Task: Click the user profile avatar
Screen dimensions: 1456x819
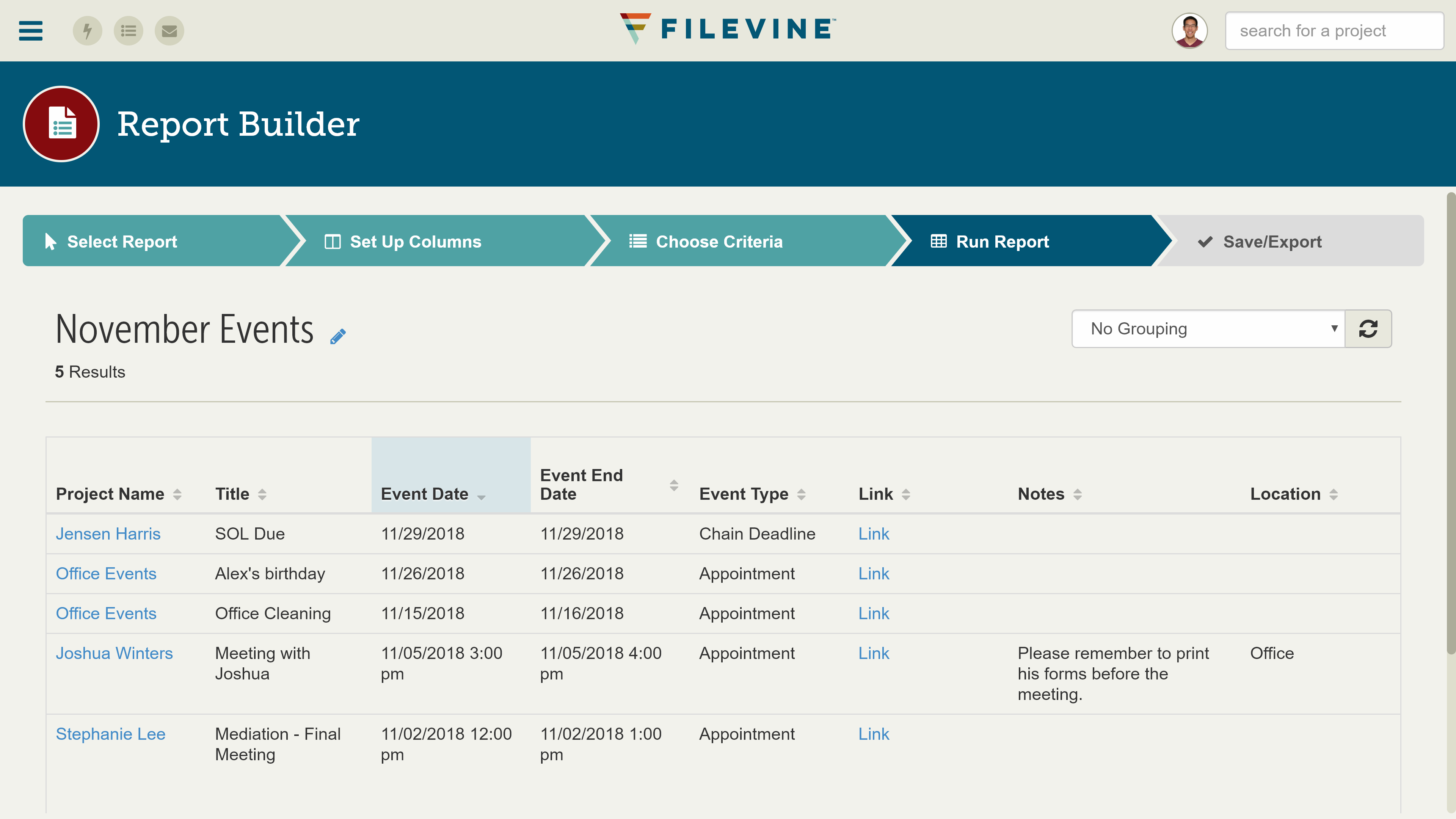Action: tap(1189, 30)
